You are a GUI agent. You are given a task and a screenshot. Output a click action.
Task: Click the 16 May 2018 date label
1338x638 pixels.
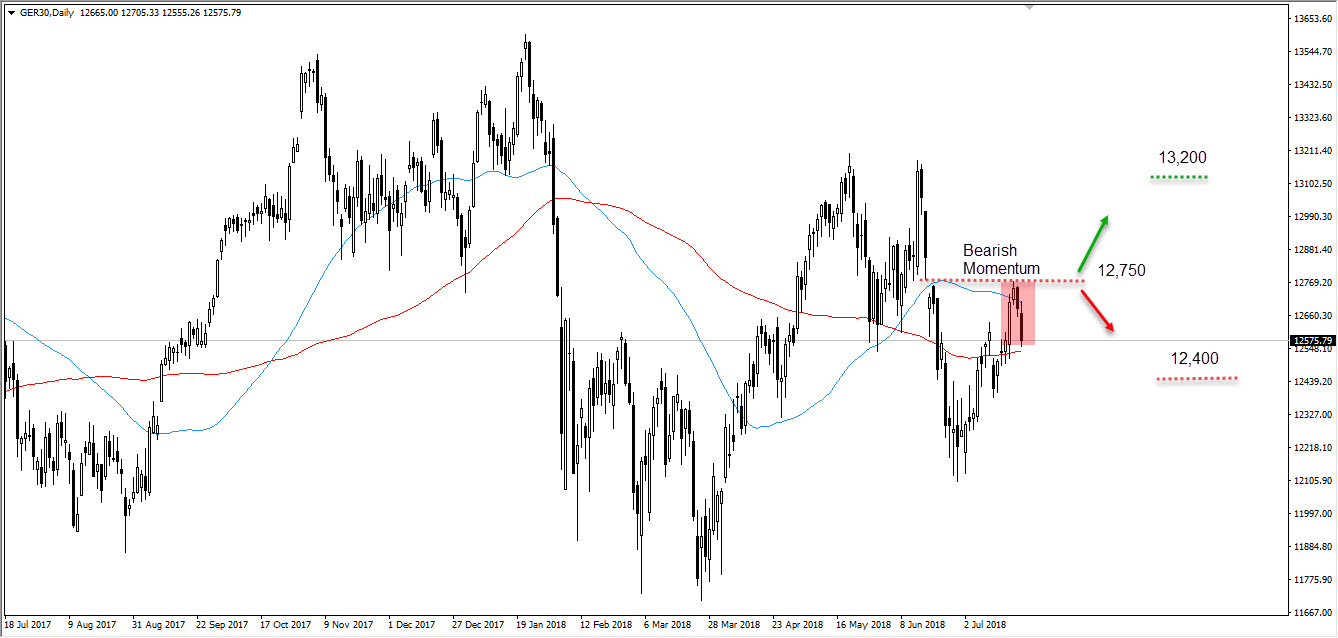[x=864, y=624]
